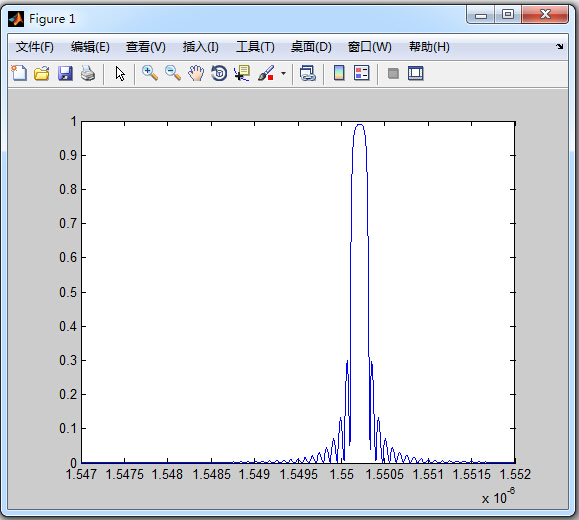Open the 工具(T) menu
The height and width of the screenshot is (520, 579).
[255, 47]
